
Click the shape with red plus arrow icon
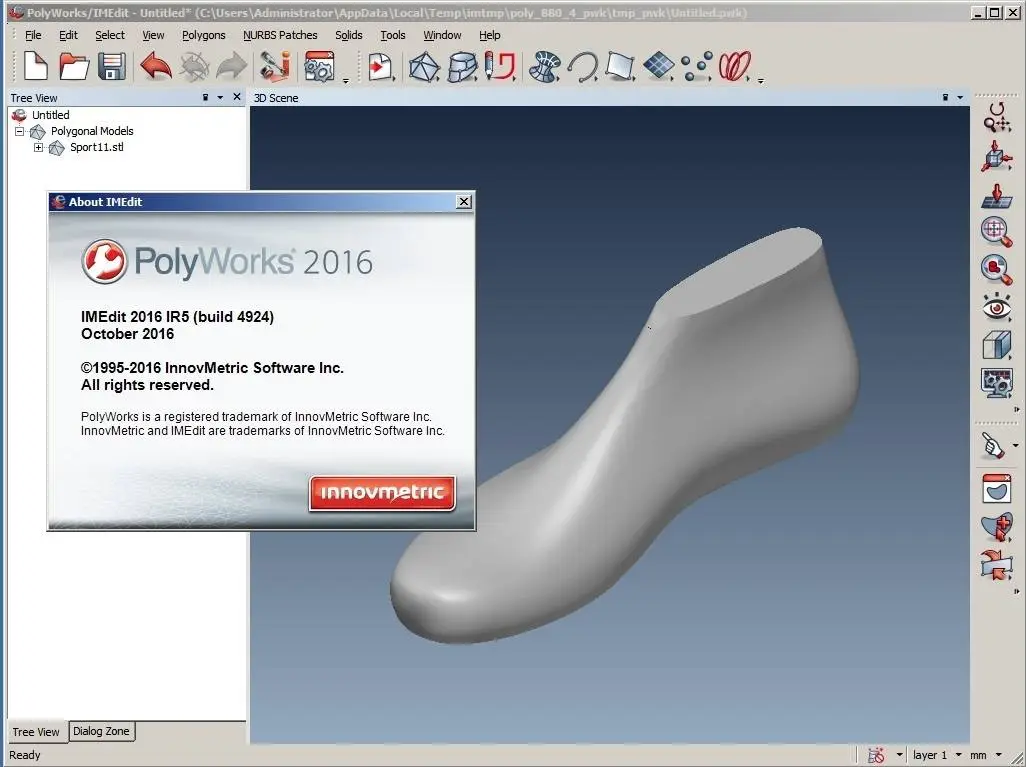pyautogui.click(x=997, y=527)
